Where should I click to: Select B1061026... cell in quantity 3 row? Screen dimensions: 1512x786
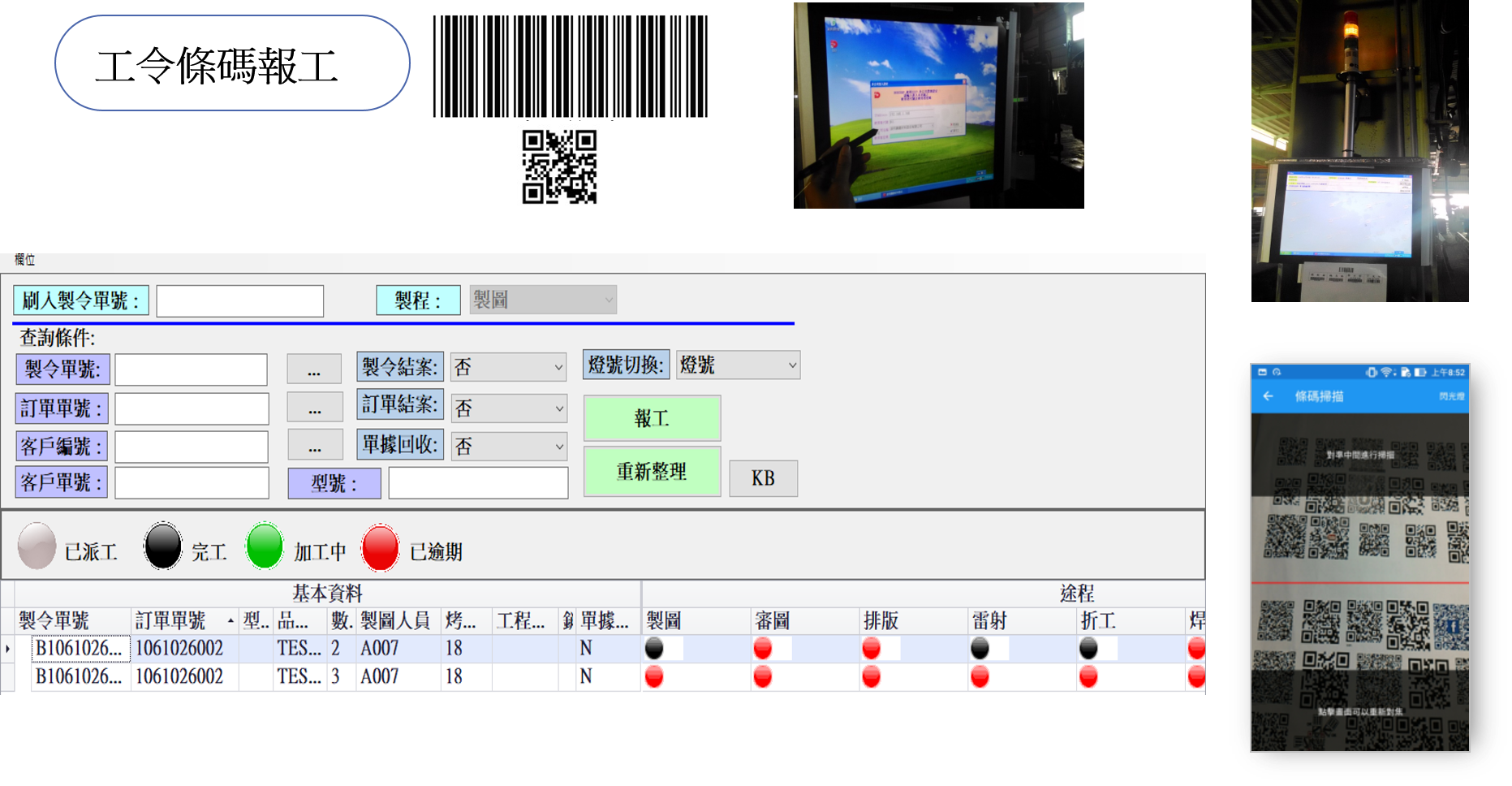(80, 676)
